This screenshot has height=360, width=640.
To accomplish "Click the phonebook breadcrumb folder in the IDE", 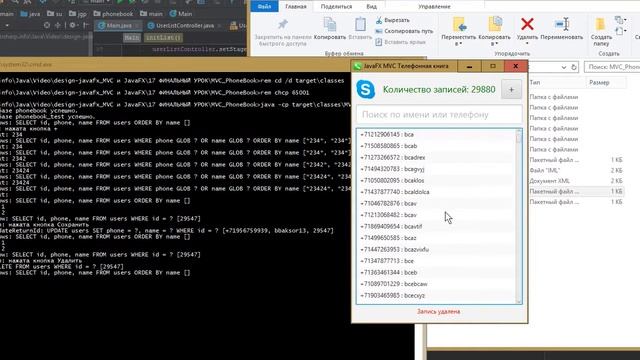I will pyautogui.click(x=113, y=14).
